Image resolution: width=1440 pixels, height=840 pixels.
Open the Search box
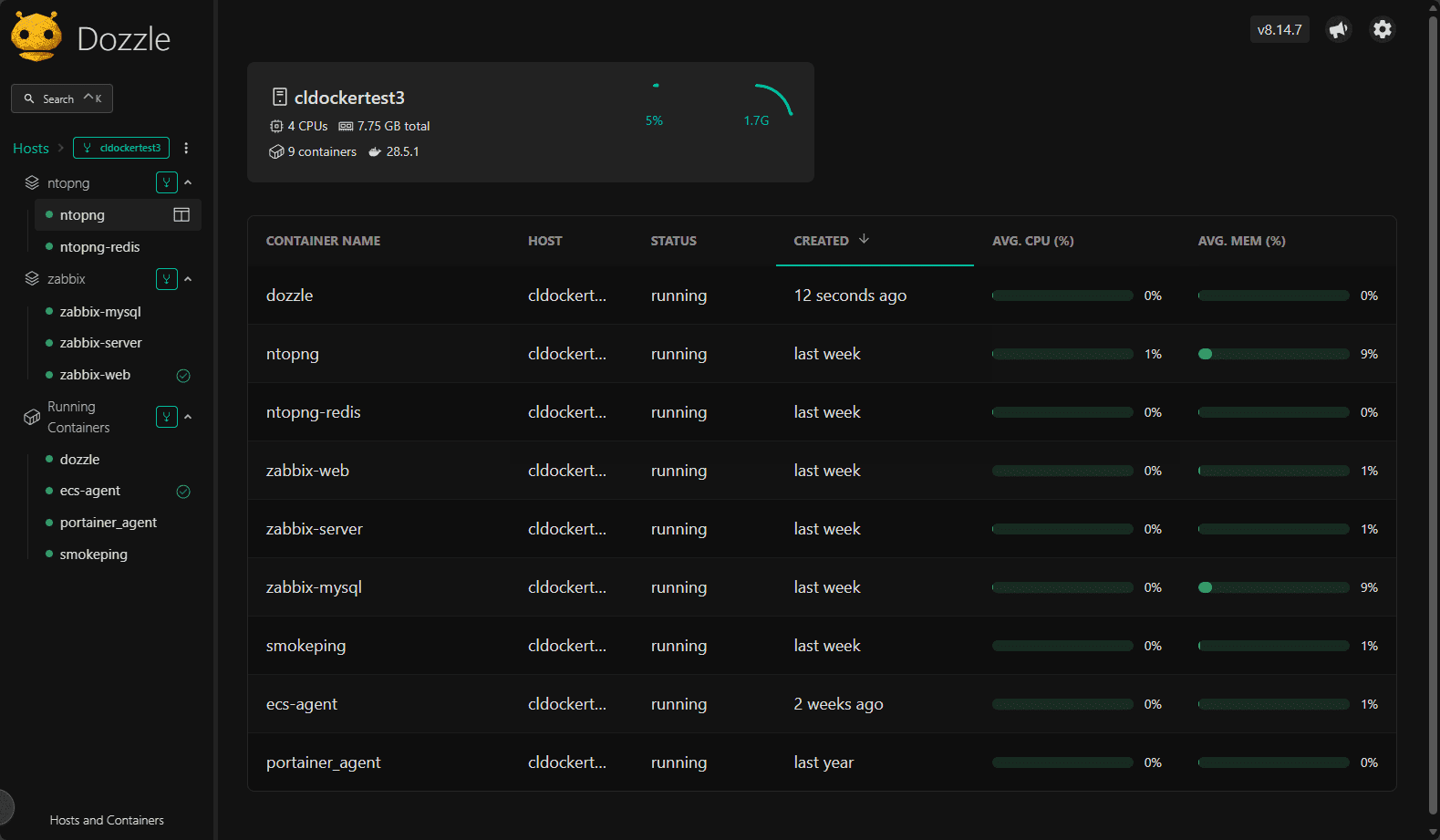[62, 99]
